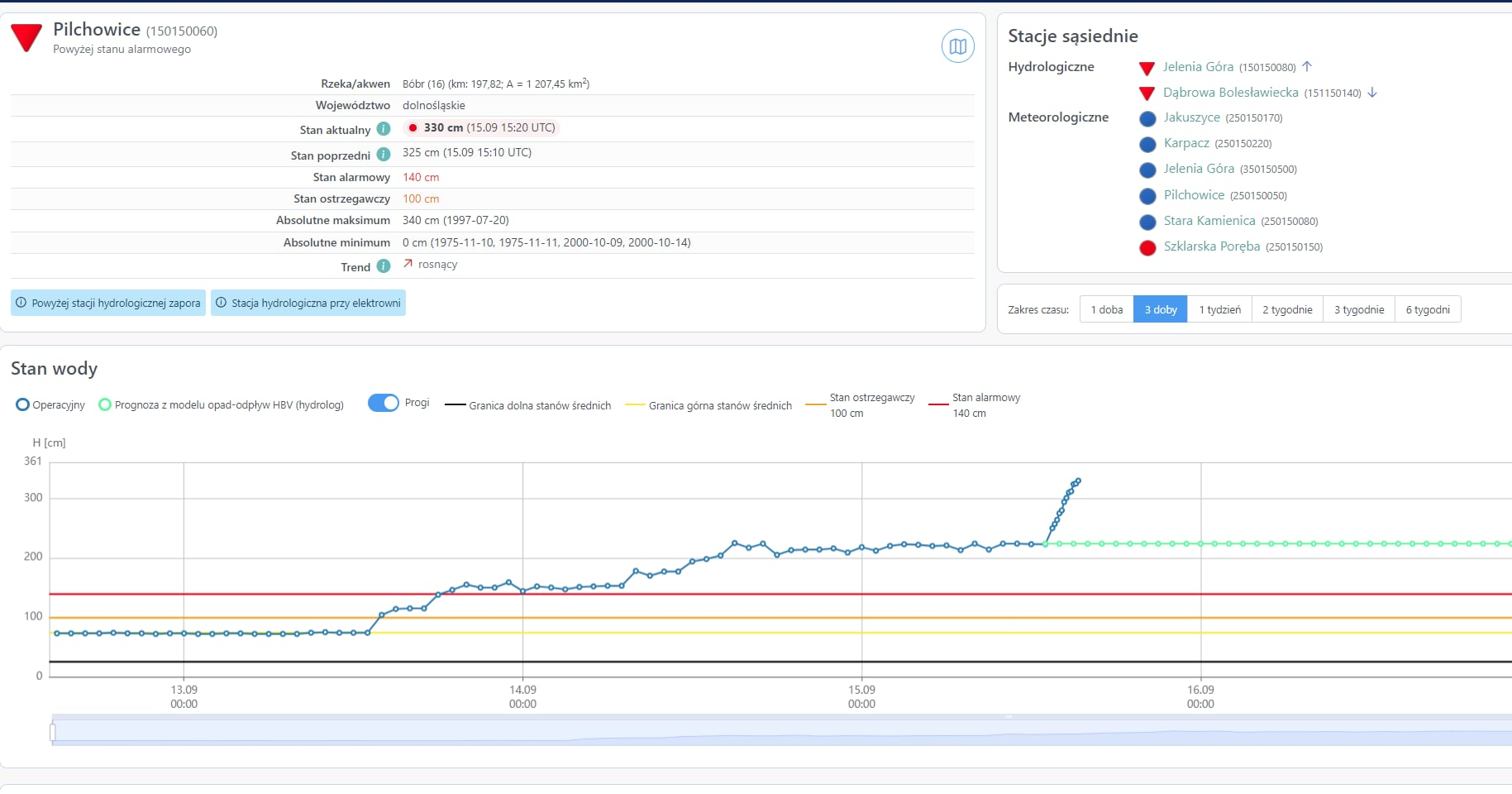Viewport: 1512px width, 794px height.
Task: Open the Karpacz meteorological station link
Action: (x=1186, y=143)
